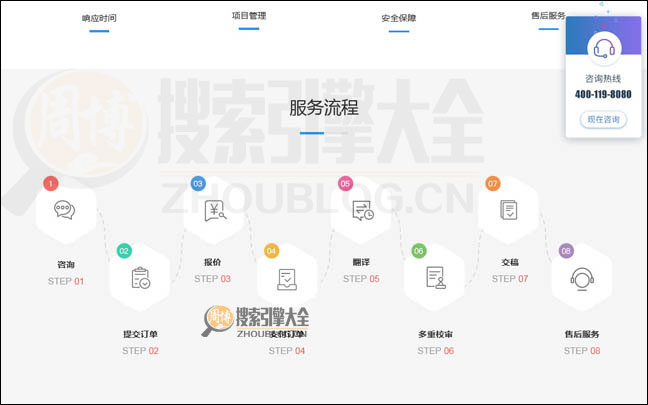
Task: Click the pink 05 step badge
Action: point(345,183)
